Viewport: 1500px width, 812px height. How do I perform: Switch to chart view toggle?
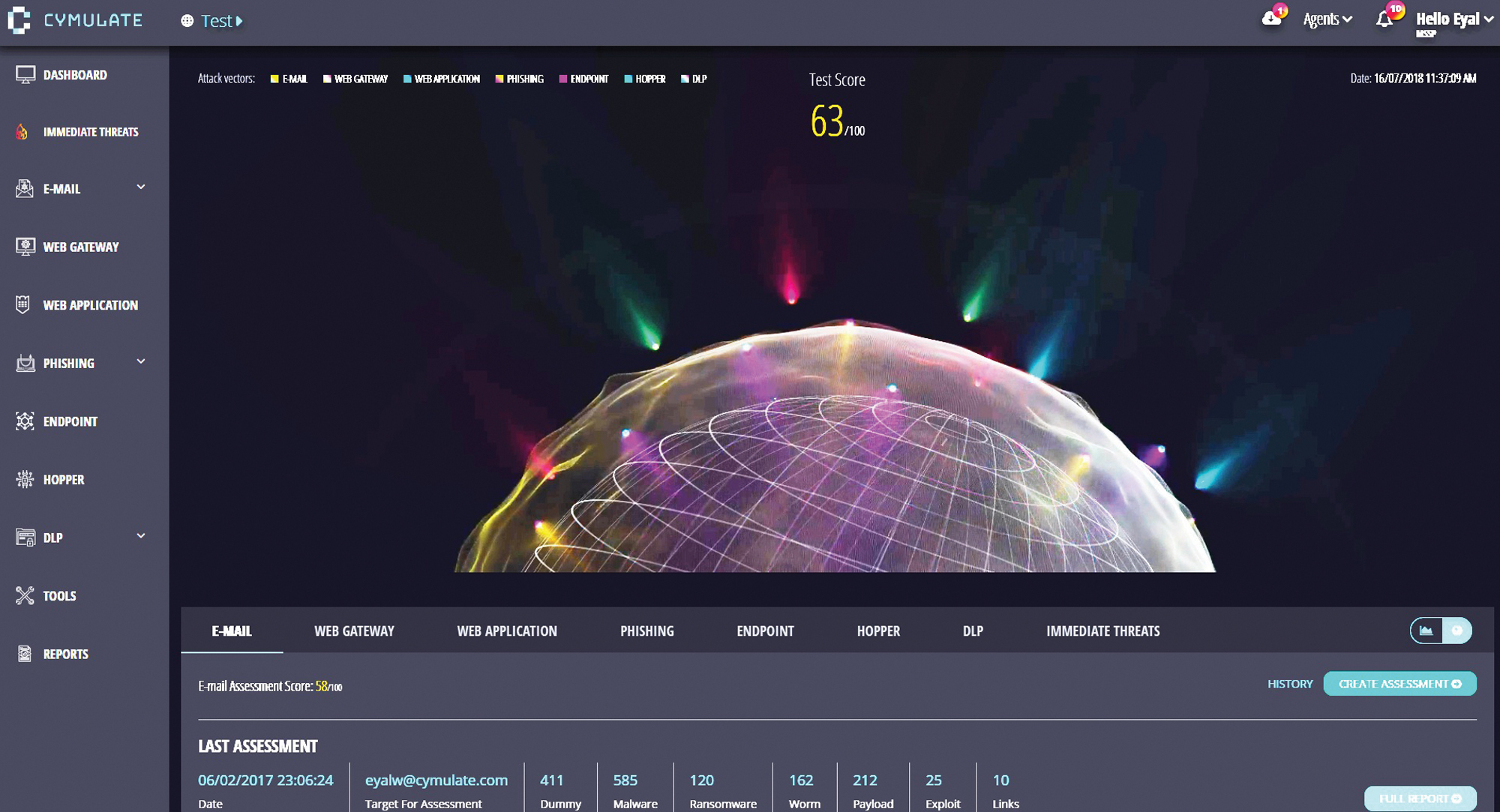click(1426, 631)
